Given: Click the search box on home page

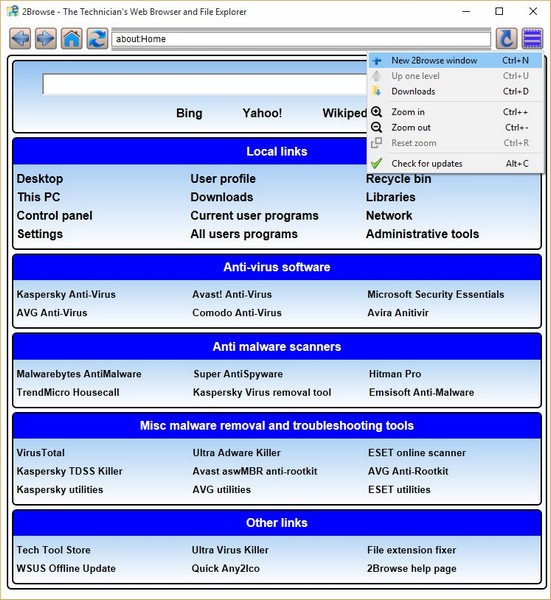Looking at the screenshot, I should pyautogui.click(x=205, y=84).
